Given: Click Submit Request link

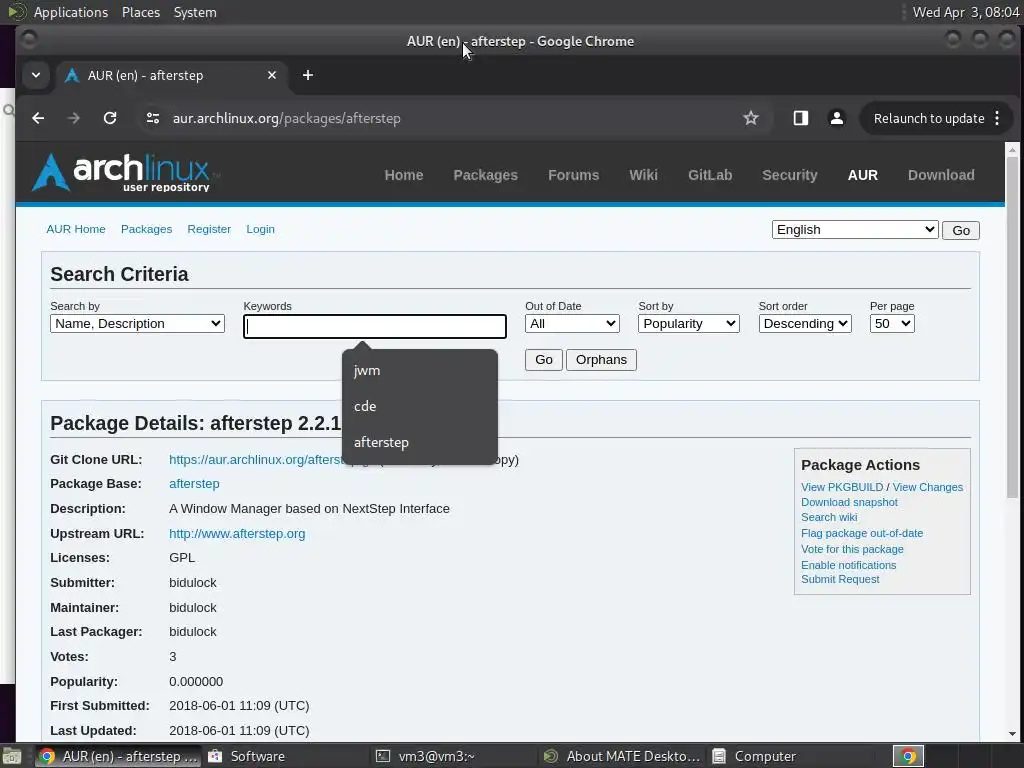Looking at the screenshot, I should [840, 579].
